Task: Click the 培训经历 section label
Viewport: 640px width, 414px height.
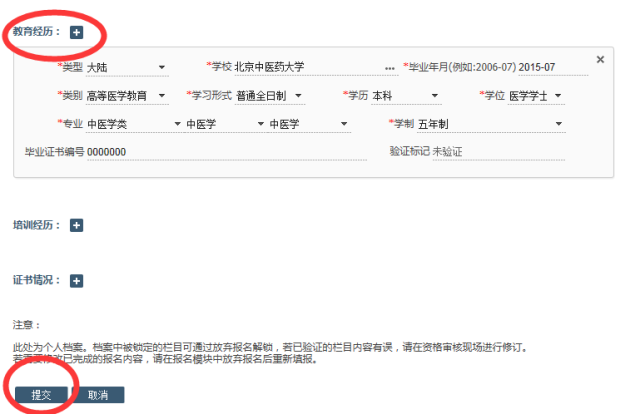Action: 36,225
